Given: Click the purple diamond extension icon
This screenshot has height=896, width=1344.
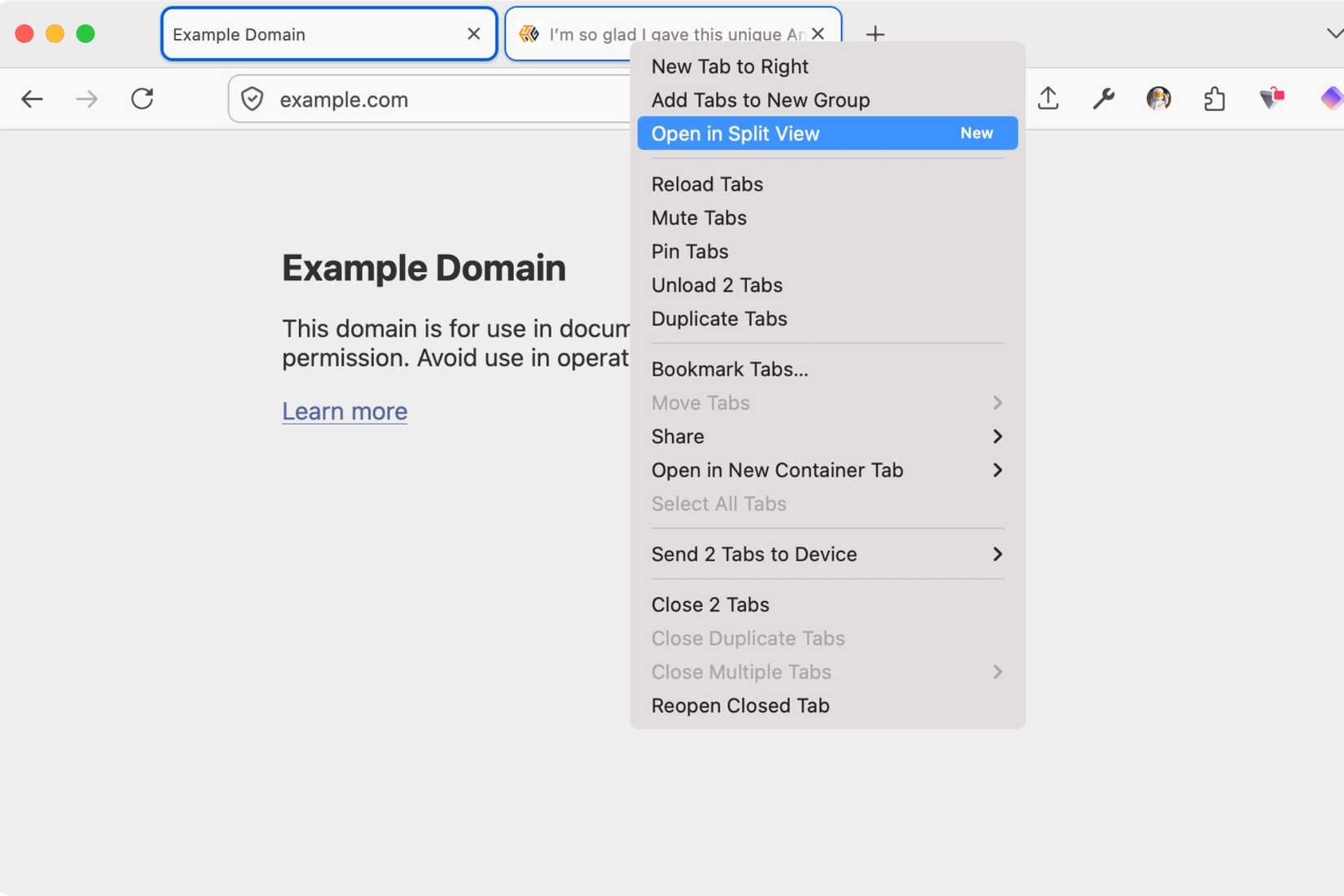Looking at the screenshot, I should pyautogui.click(x=1331, y=99).
